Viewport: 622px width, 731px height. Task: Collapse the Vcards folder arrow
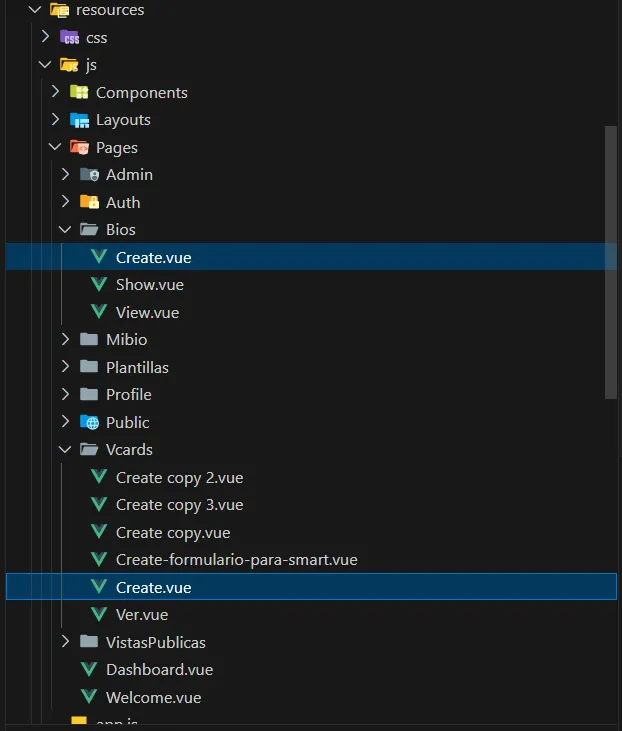[x=65, y=449]
